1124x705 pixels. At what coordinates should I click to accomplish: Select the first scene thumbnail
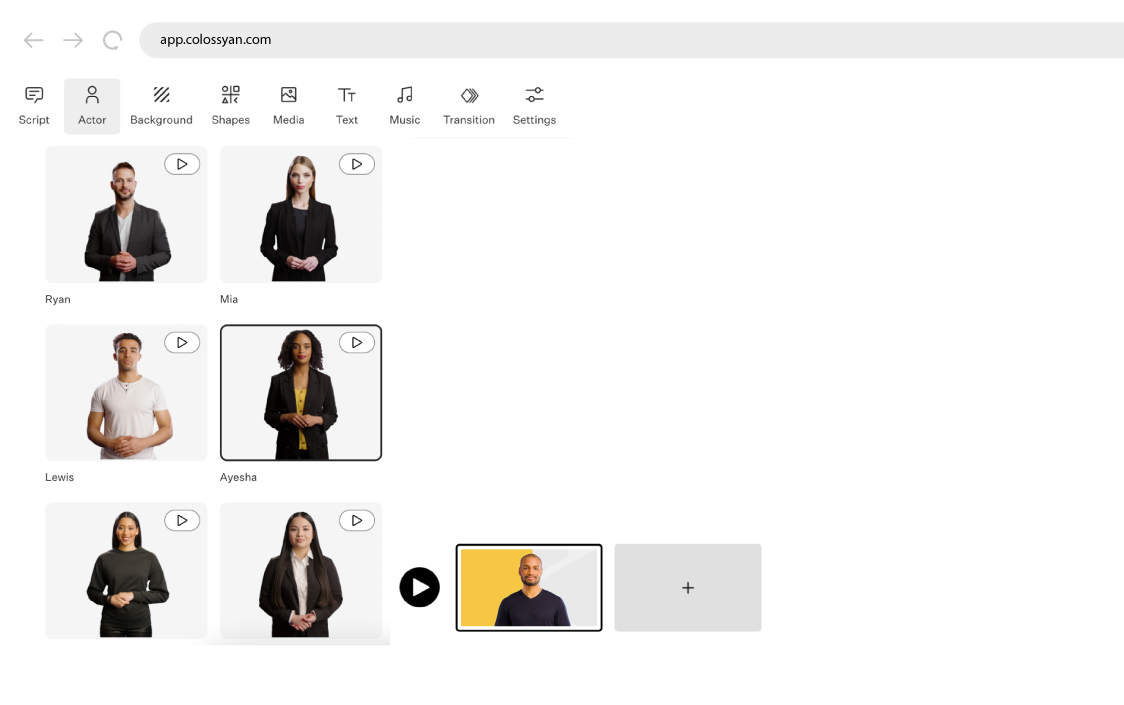(529, 587)
